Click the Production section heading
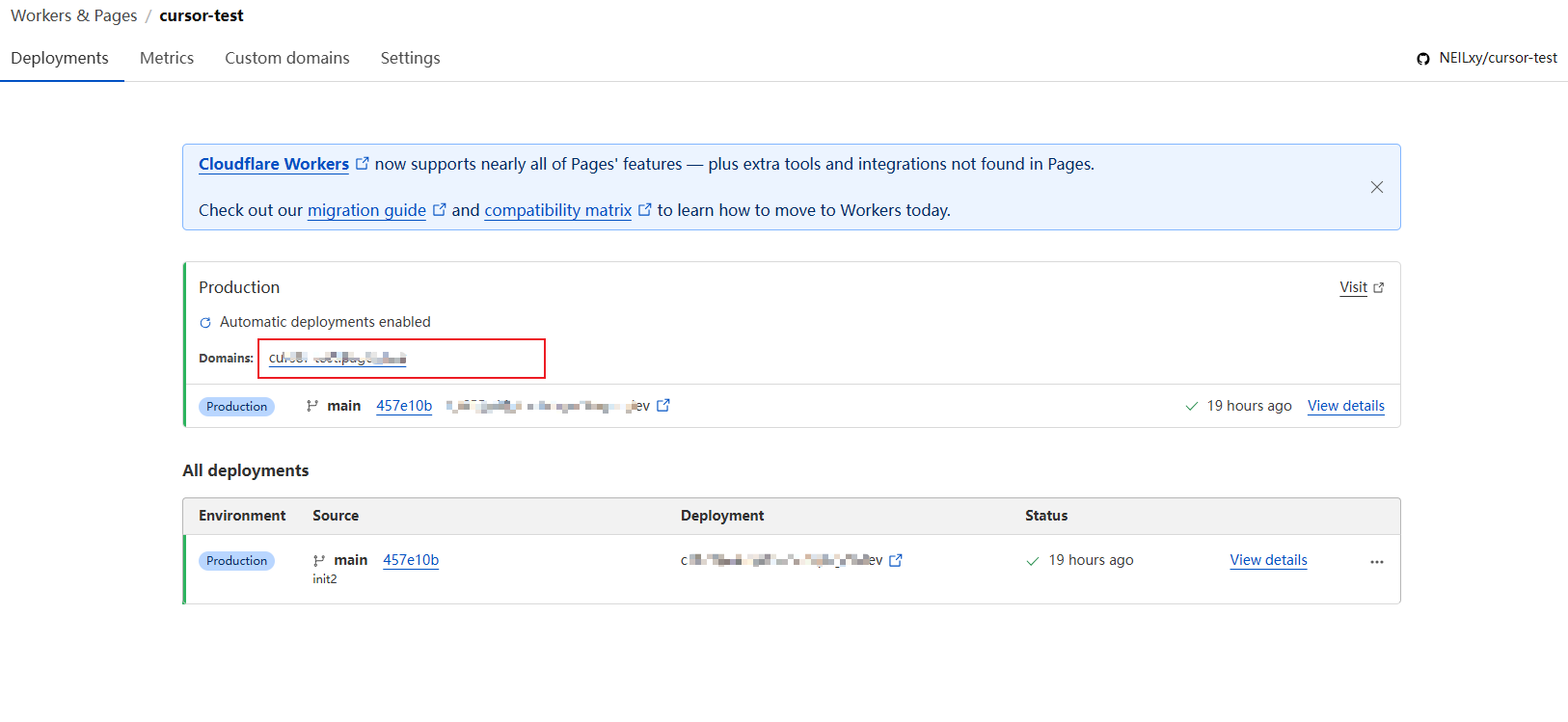Viewport: 1568px width, 722px height. click(239, 287)
